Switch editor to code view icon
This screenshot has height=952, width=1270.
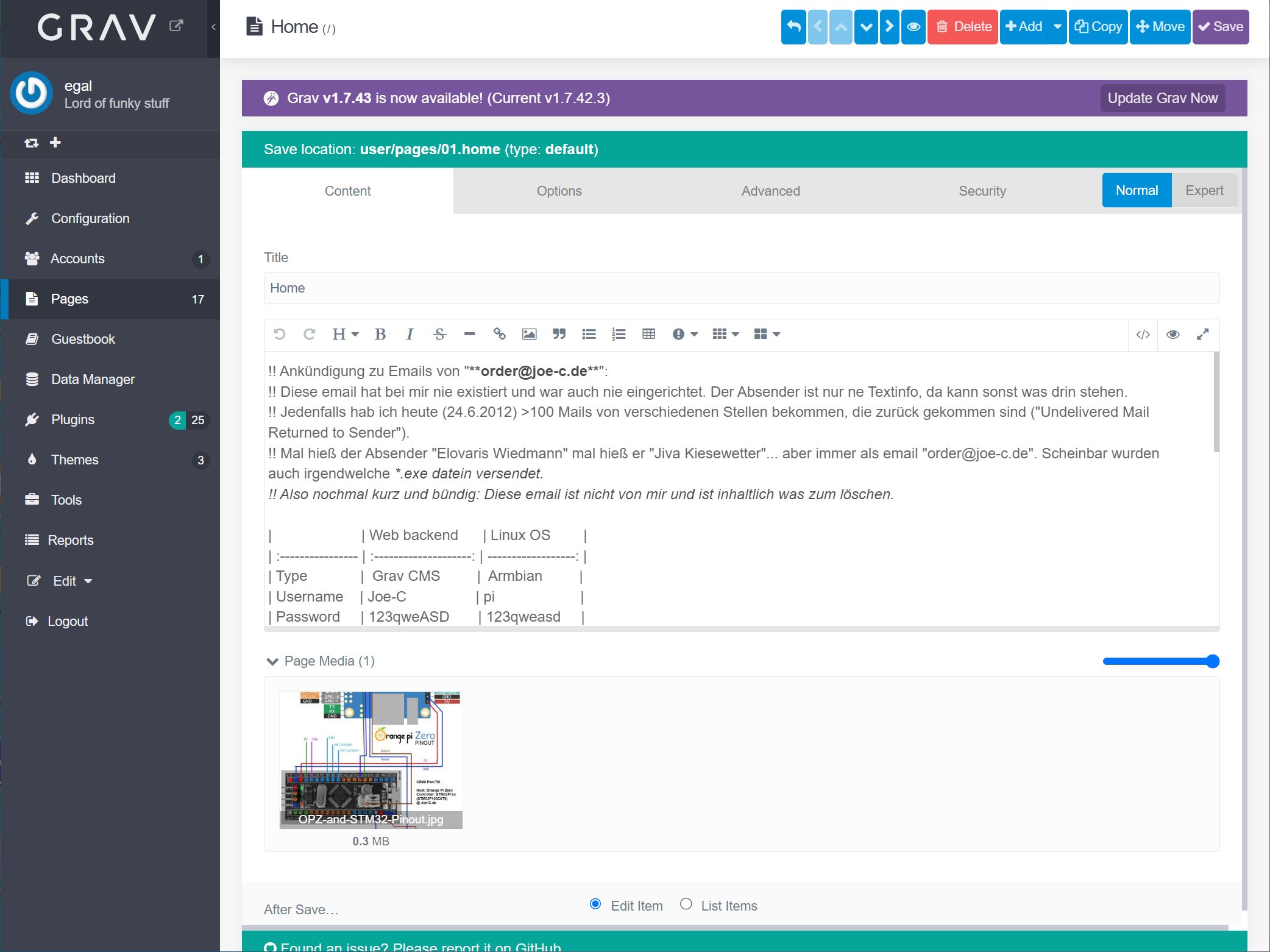click(1143, 334)
